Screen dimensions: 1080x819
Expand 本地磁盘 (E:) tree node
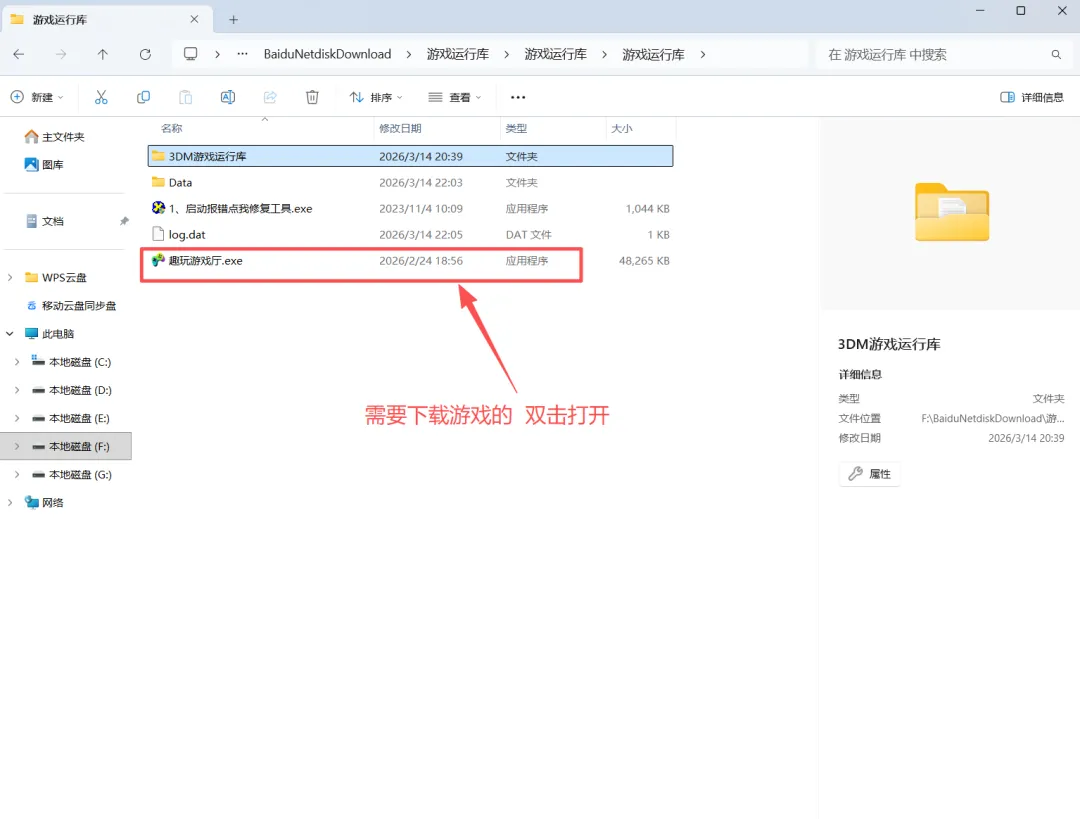coord(17,419)
